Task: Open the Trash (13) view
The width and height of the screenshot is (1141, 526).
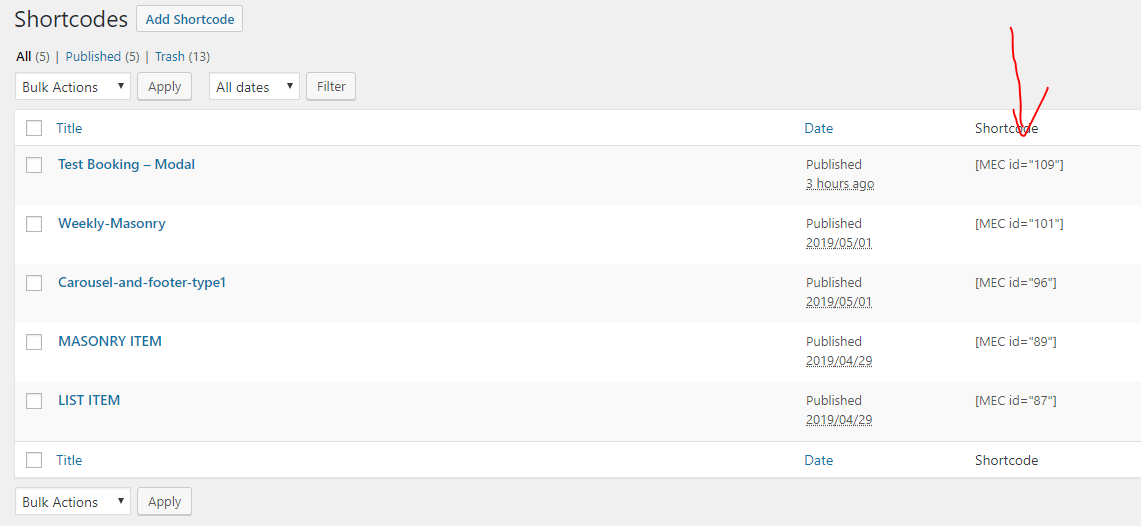Action: click(x=182, y=57)
